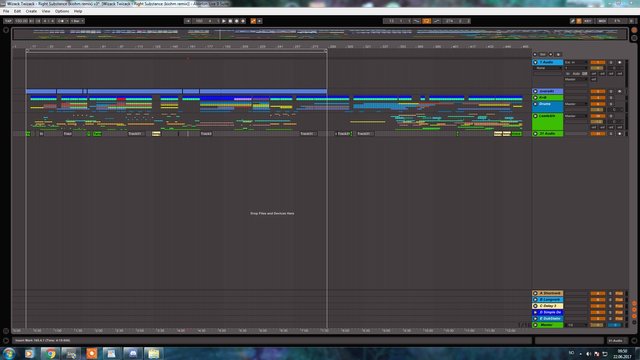
Task: Open Help menu
Action: tap(78, 11)
